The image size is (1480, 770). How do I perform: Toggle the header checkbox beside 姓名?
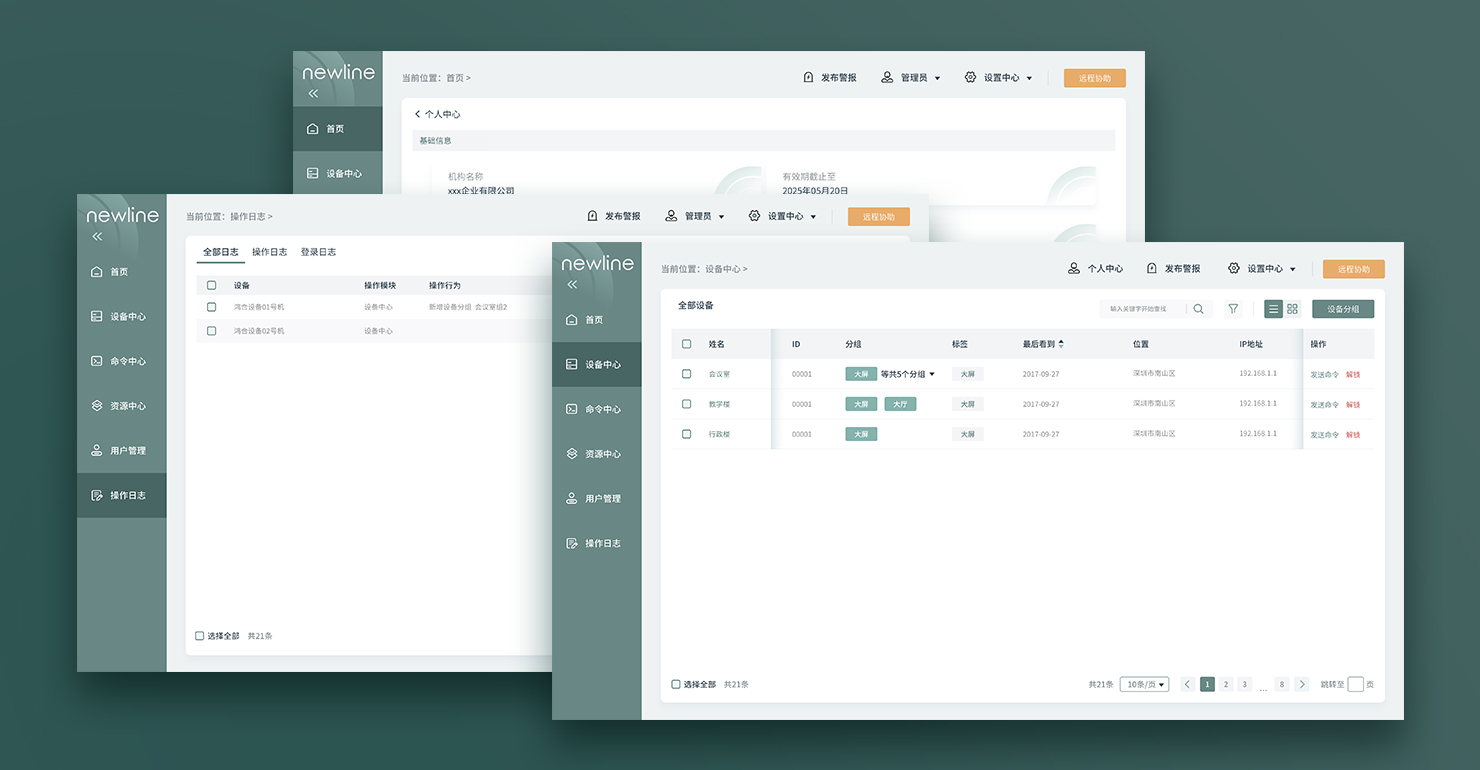point(686,344)
